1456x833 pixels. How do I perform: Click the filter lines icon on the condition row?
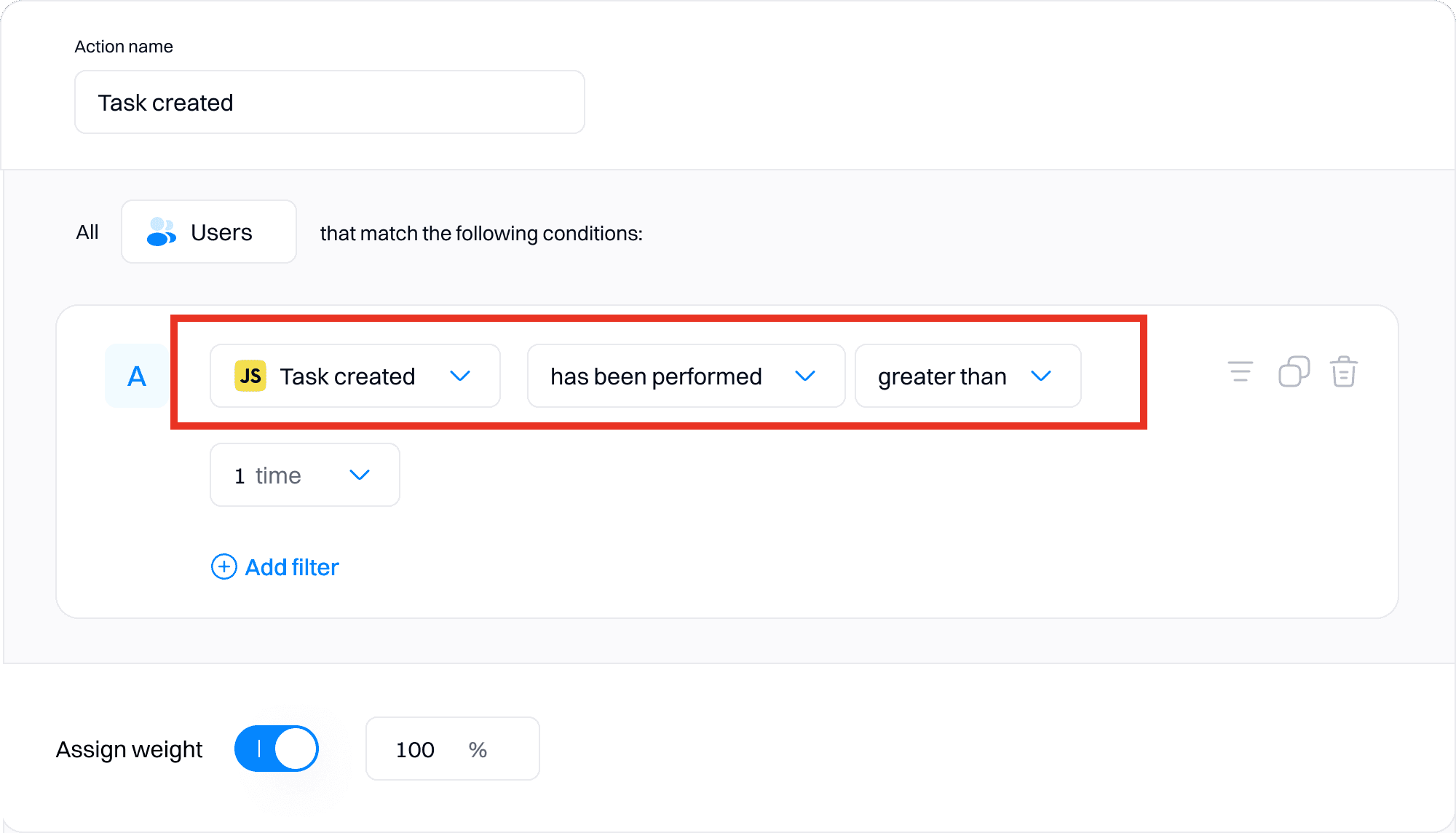(1240, 371)
